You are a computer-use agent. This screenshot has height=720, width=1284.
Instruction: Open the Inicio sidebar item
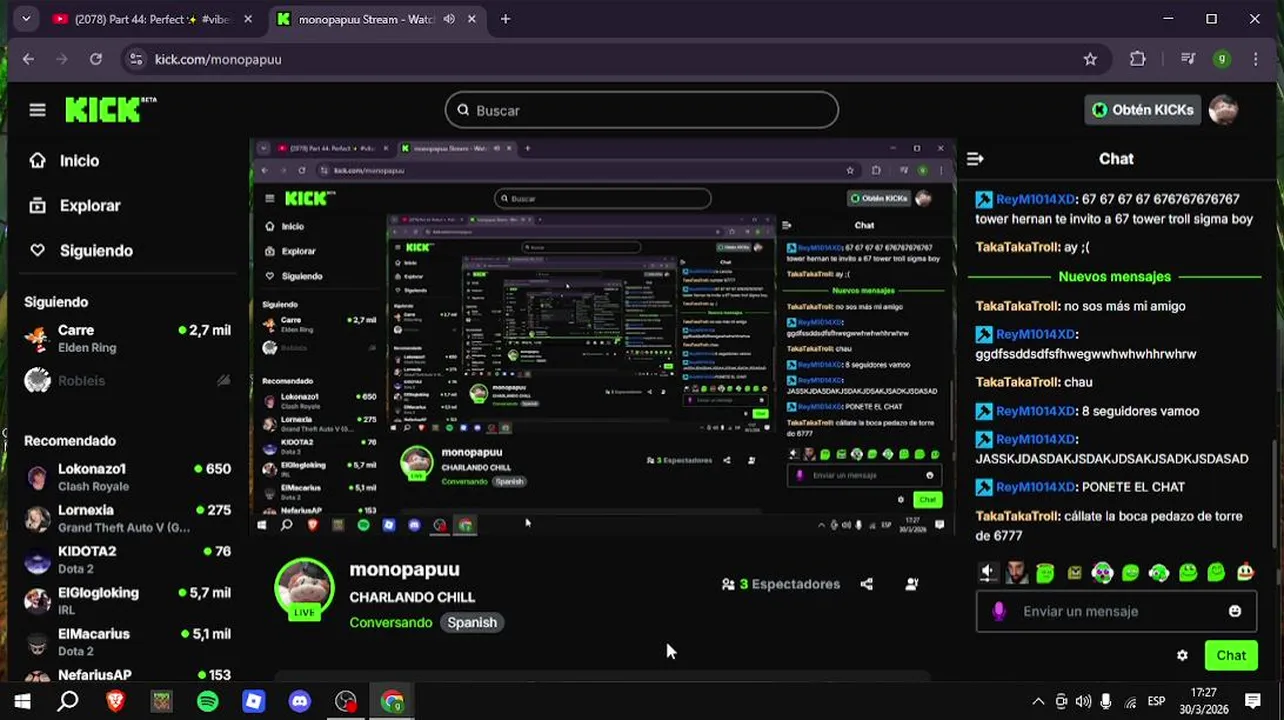coord(78,161)
